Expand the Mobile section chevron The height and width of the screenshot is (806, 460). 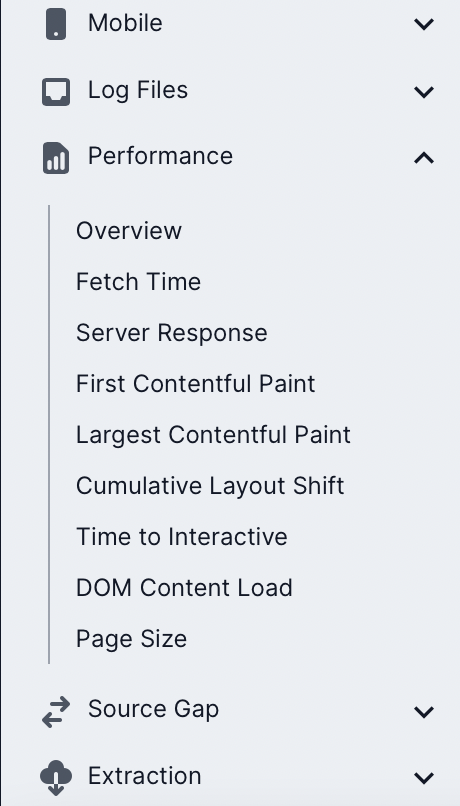click(424, 24)
